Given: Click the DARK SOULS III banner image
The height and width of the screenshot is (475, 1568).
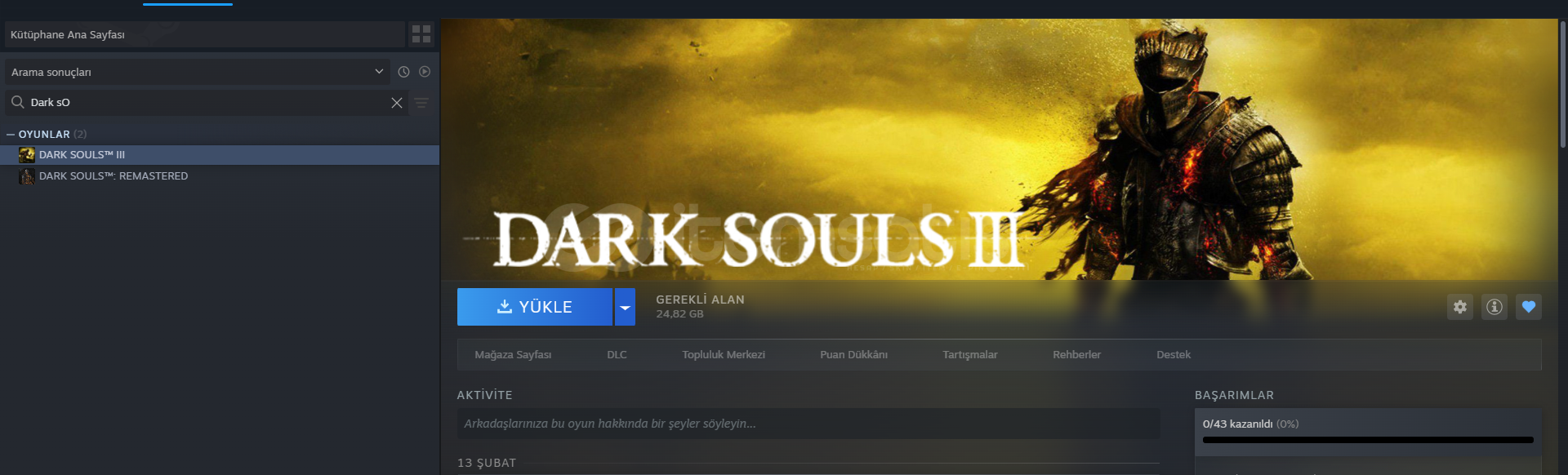Looking at the screenshot, I should tap(999, 149).
